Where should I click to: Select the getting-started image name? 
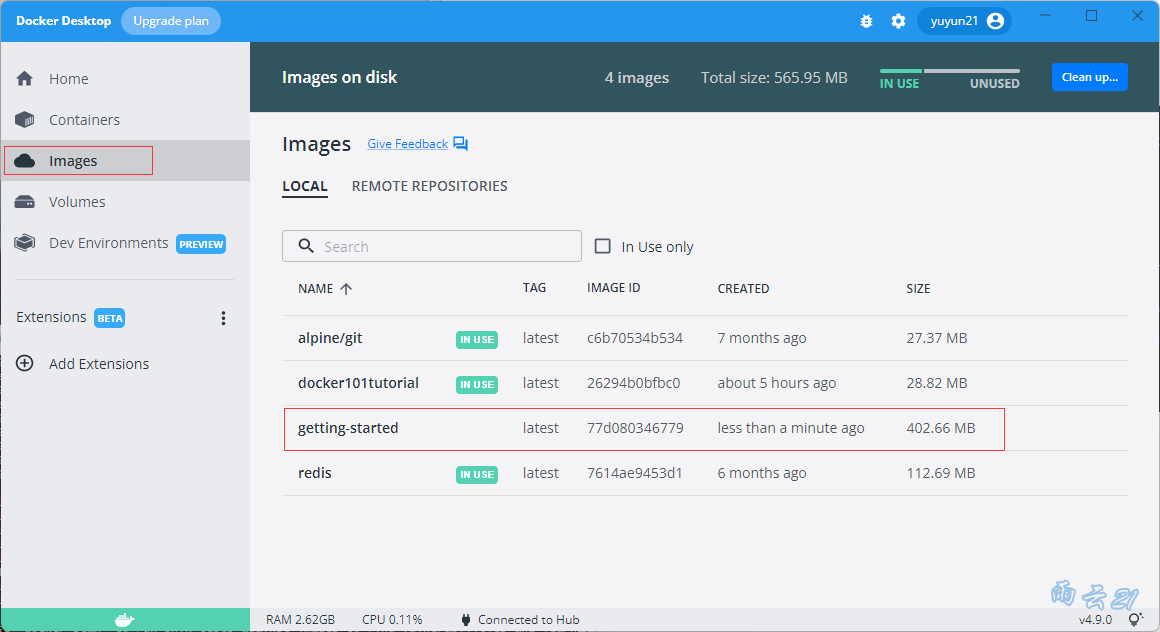pos(348,428)
